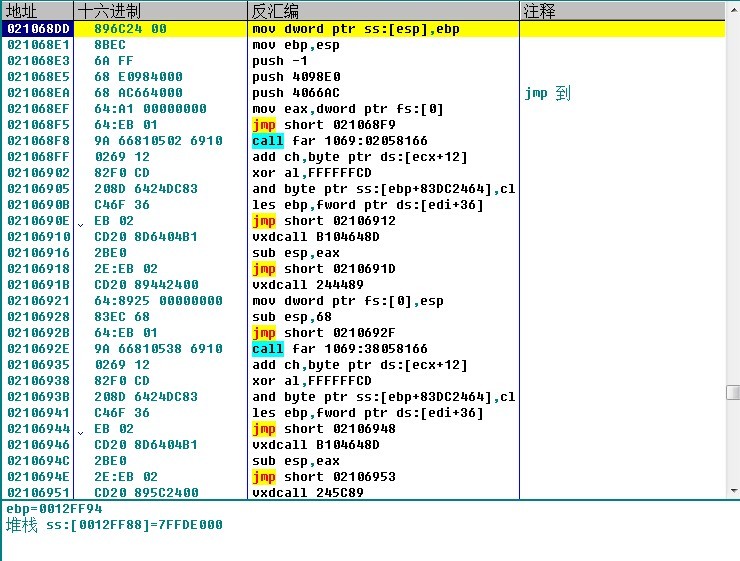Select address 0210690E
Viewport: 740px width, 561px height.
38,221
